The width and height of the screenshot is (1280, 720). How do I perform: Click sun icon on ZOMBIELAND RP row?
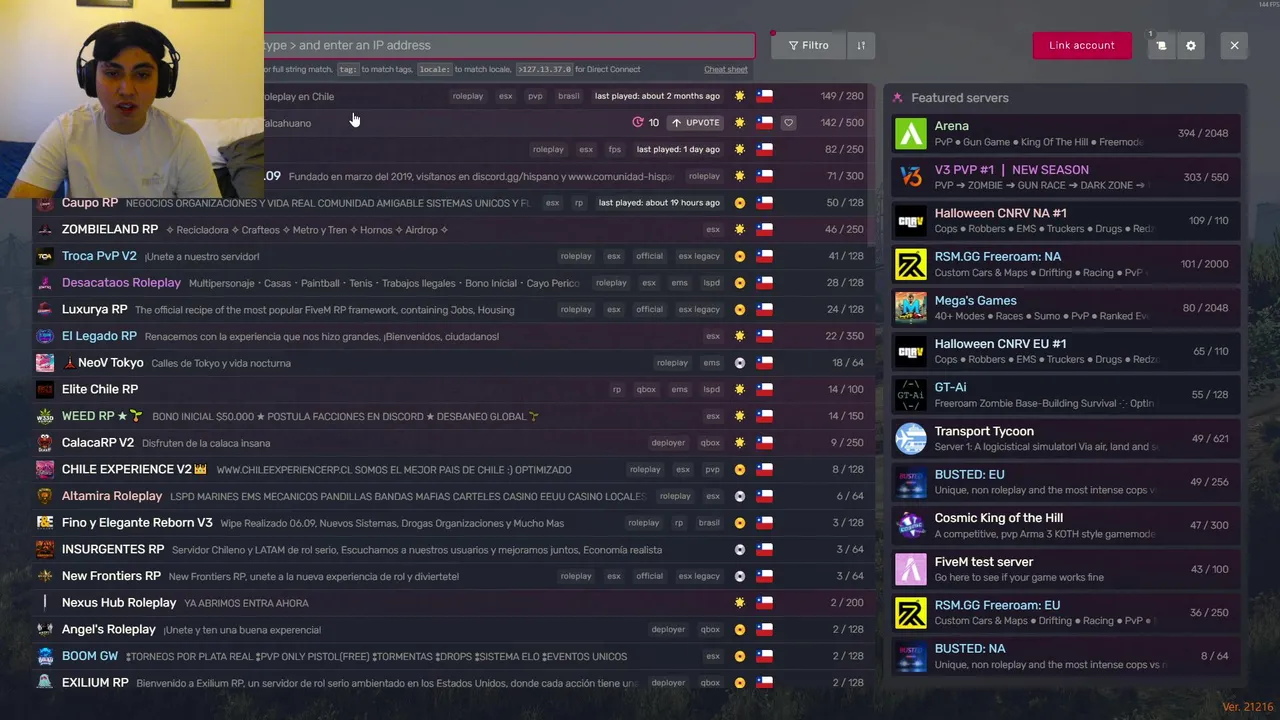click(x=739, y=229)
